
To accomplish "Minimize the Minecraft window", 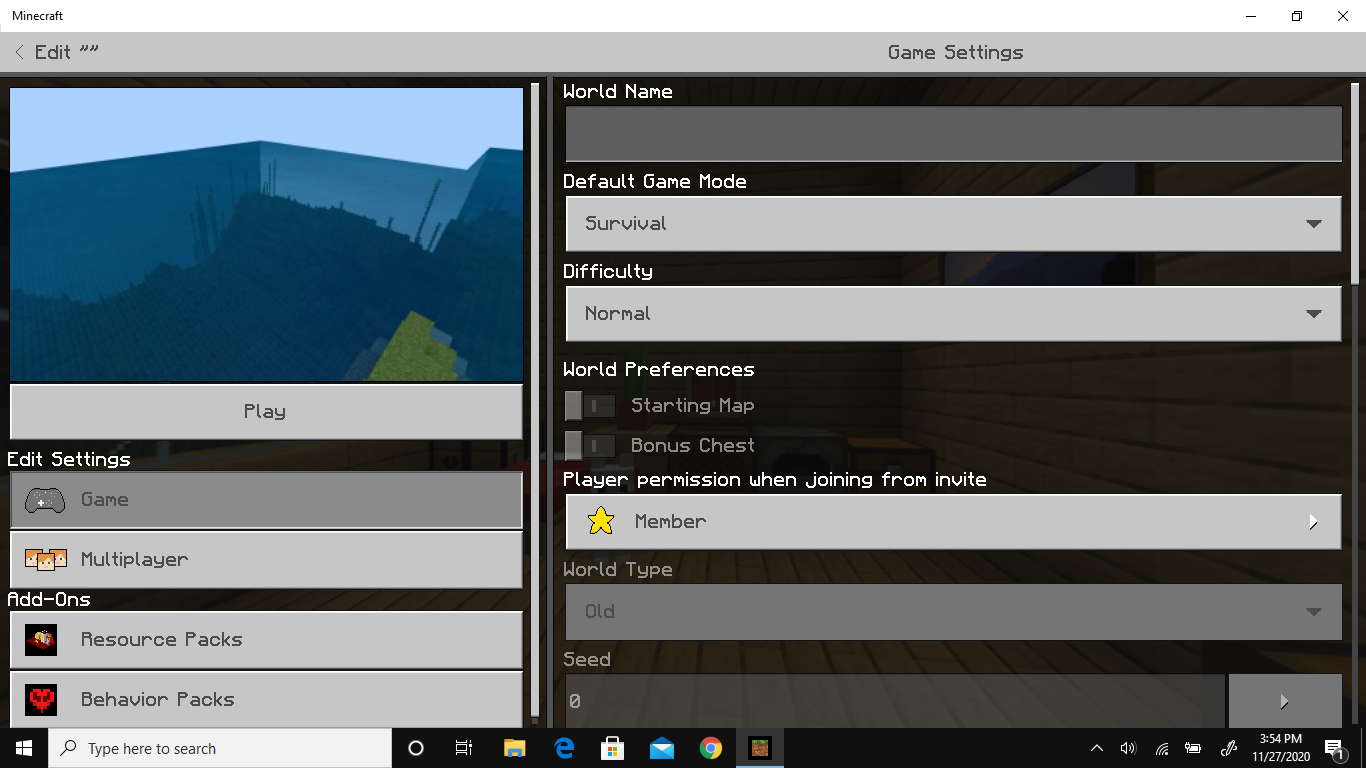I will [1251, 16].
